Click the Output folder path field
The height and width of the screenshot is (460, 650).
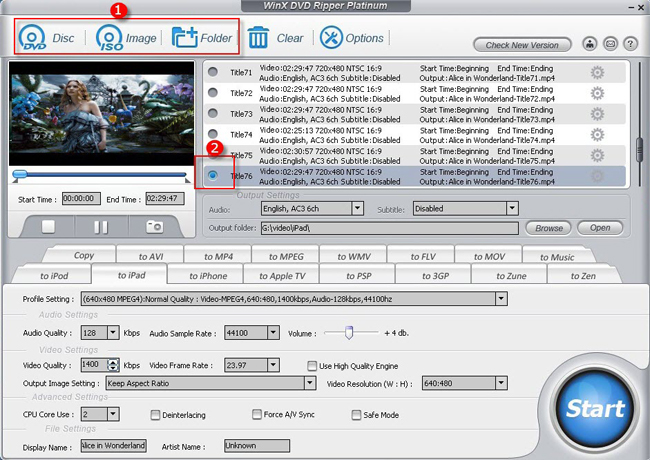click(x=390, y=228)
